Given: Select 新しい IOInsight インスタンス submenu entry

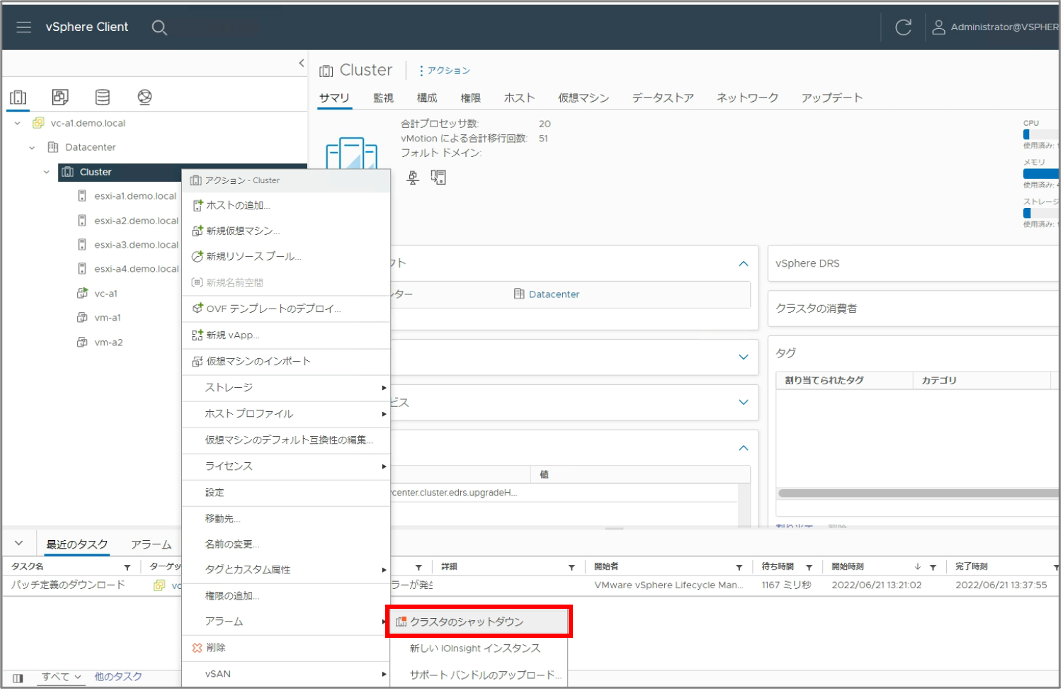Looking at the screenshot, I should [479, 648].
